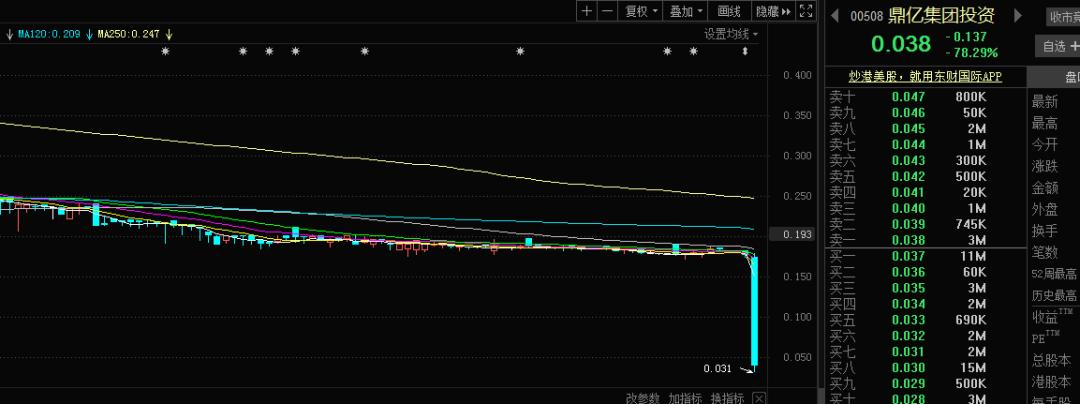Viewport: 1080px width, 404px height.
Task: Go to previous stock with left arrow
Action: (x=833, y=15)
